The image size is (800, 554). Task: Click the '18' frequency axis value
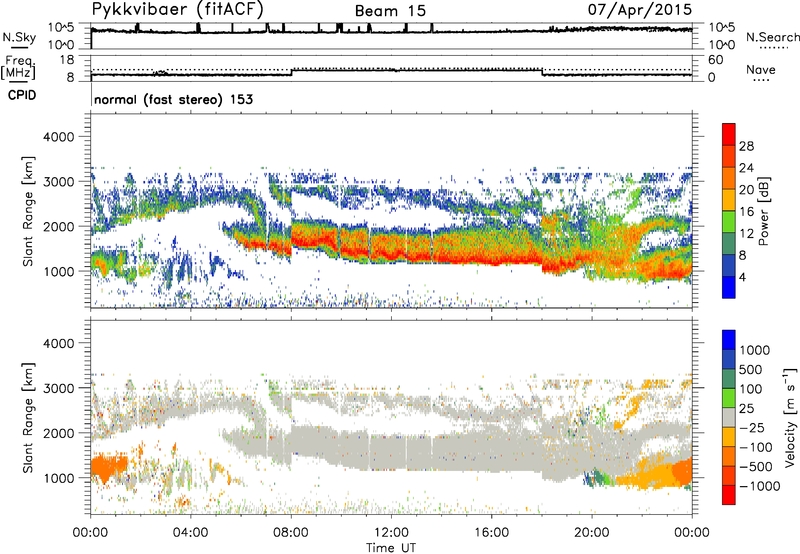(x=67, y=60)
